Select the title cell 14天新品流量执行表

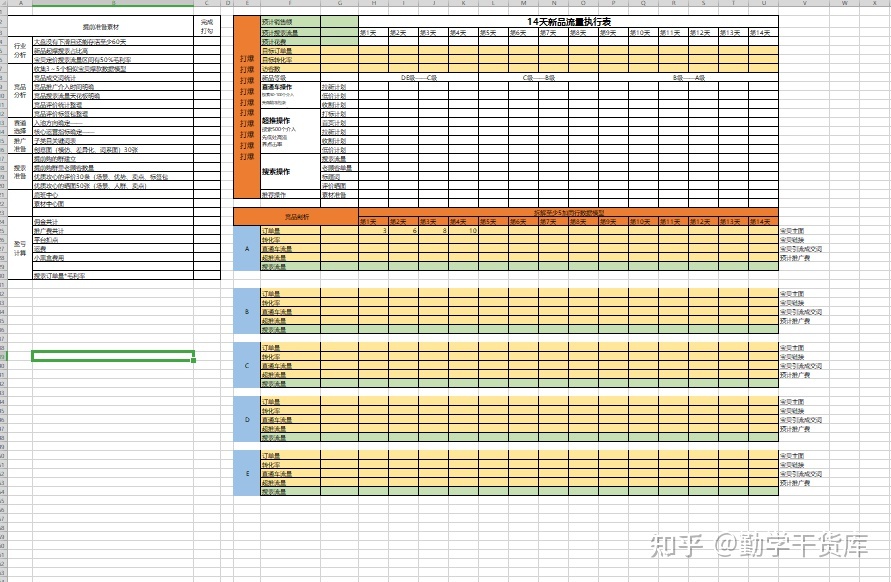click(x=568, y=21)
